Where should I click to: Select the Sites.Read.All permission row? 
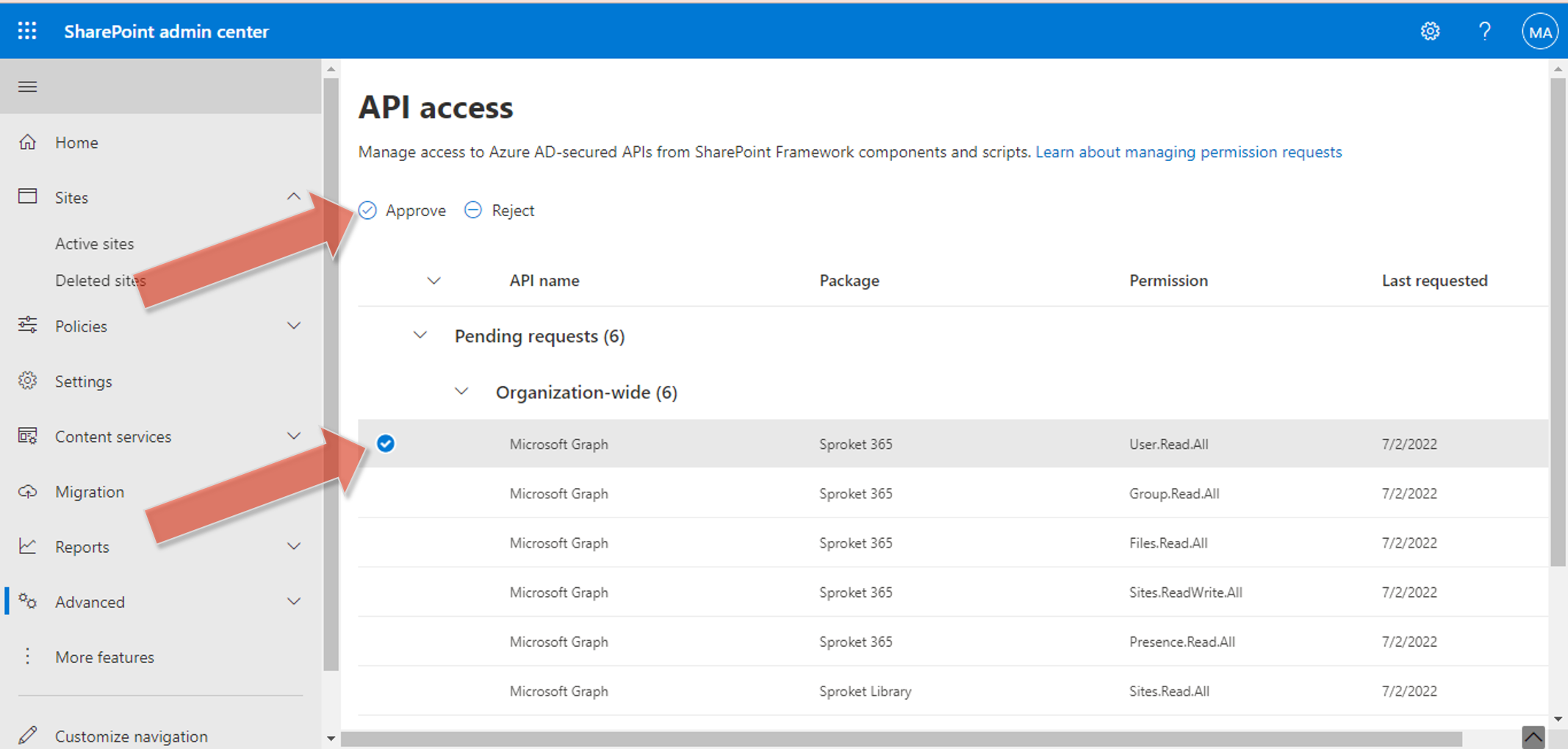tap(953, 691)
